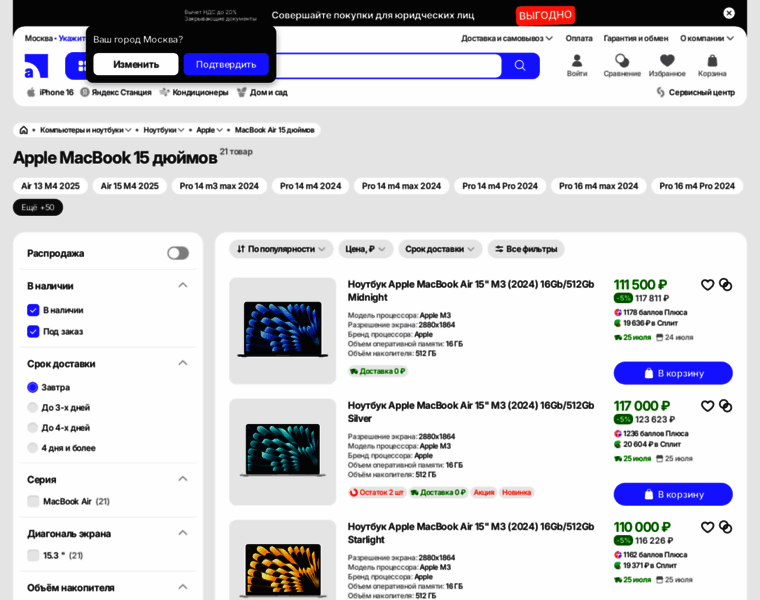Screen dimensions: 760x600
Task: Click in the search input field
Action: tap(388, 66)
